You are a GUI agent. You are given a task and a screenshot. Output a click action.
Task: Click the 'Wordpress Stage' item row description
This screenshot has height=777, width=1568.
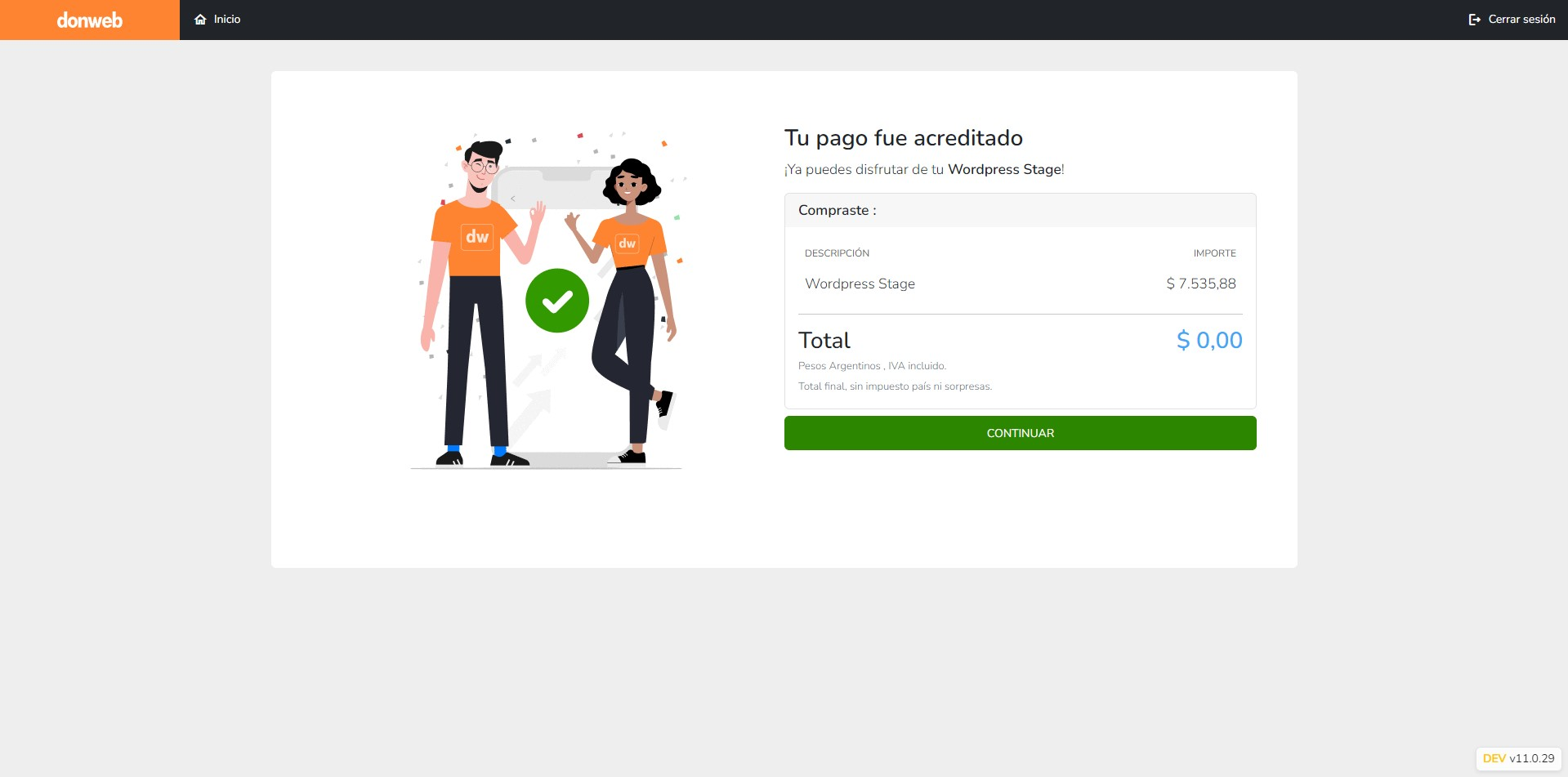pyautogui.click(x=860, y=284)
